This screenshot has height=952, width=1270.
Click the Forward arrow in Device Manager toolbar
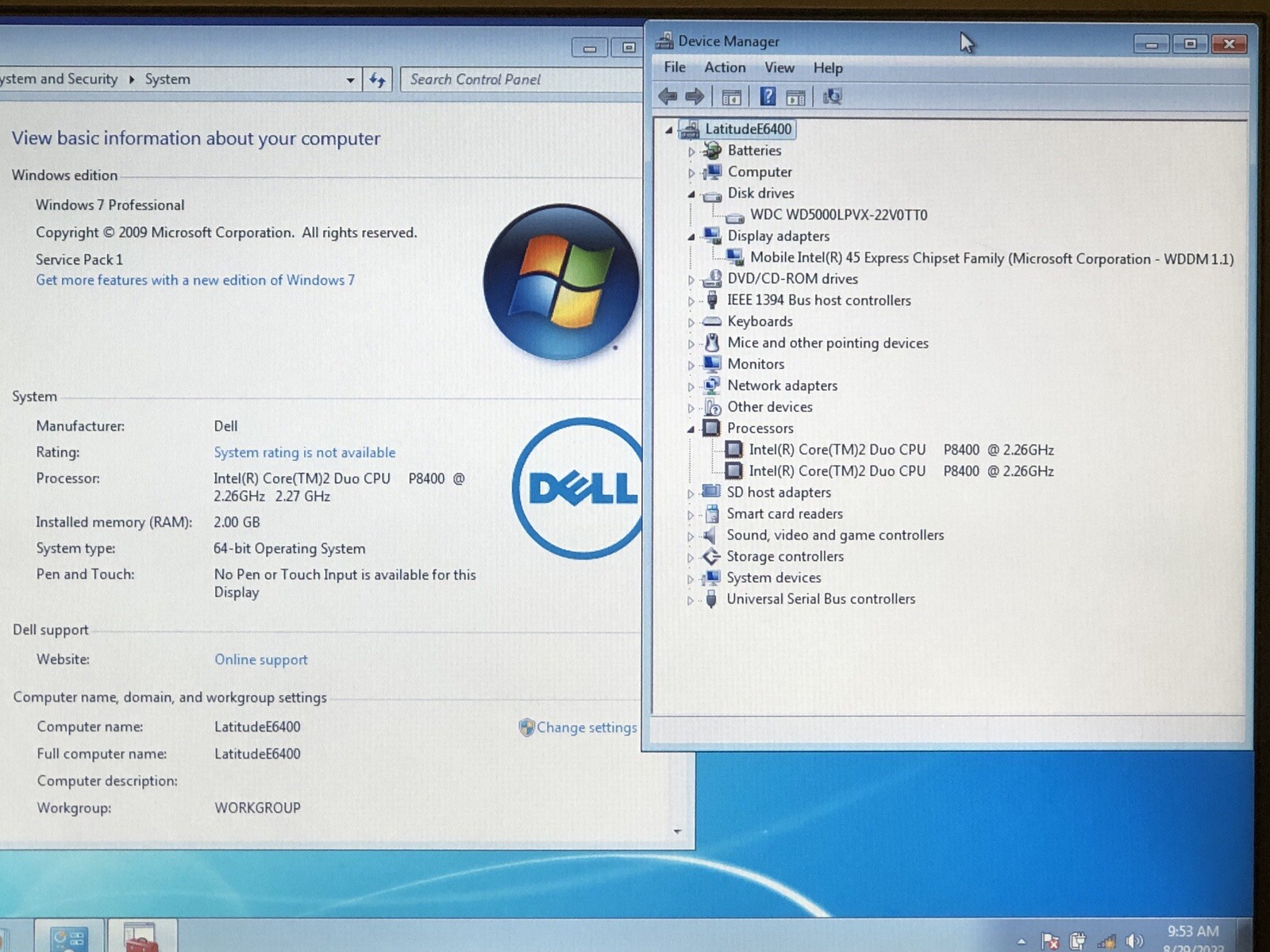695,97
